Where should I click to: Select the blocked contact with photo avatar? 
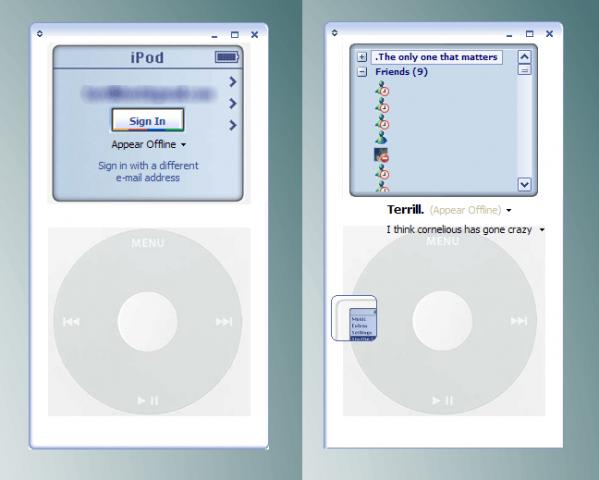click(x=381, y=155)
